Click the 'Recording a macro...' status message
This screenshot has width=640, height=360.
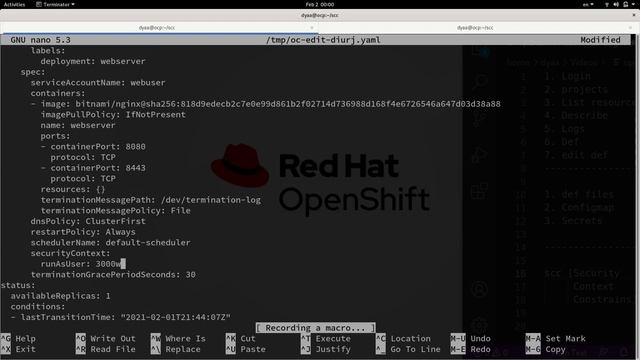[316, 328]
